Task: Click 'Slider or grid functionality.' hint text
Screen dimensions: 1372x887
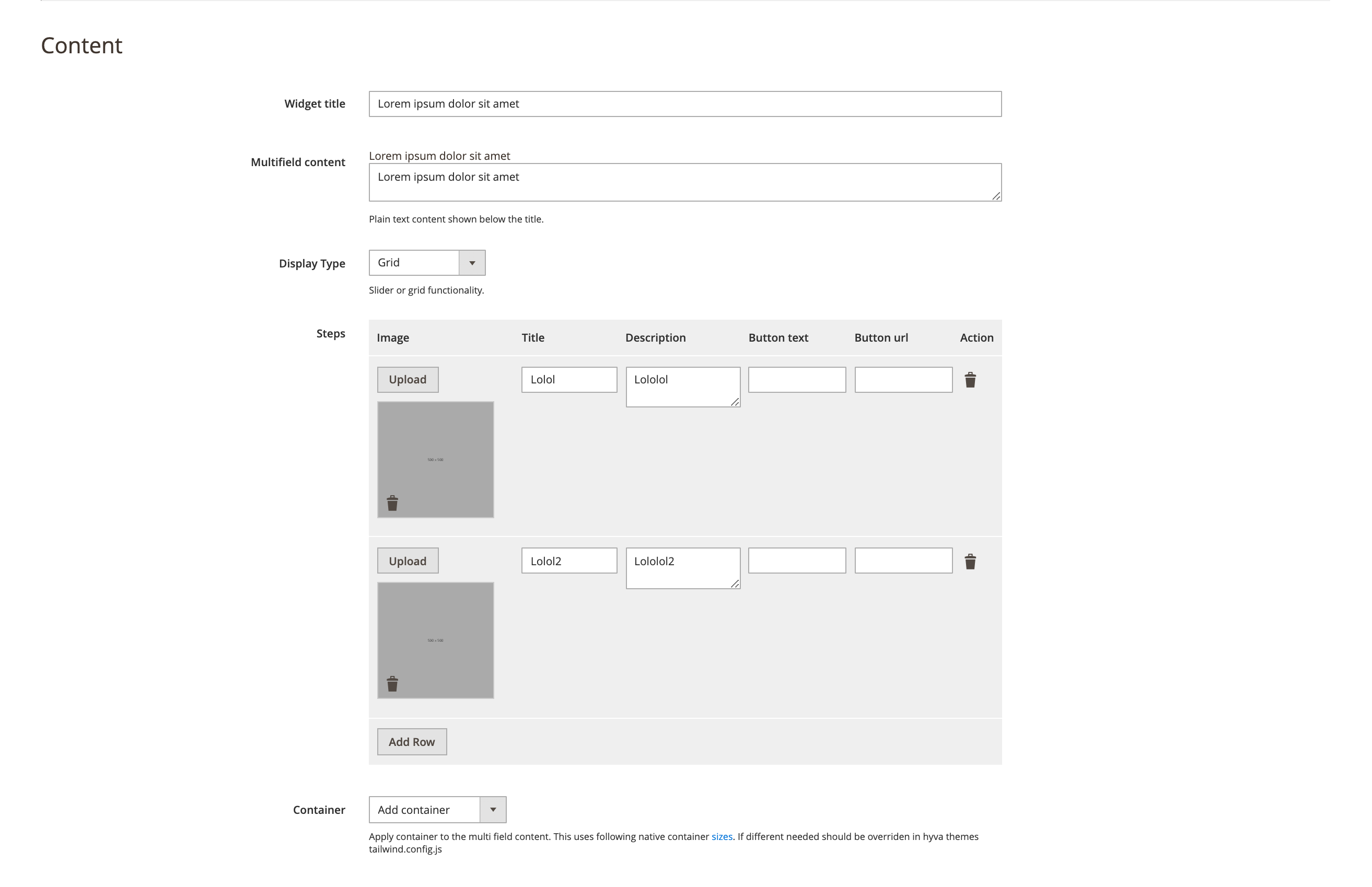Action: (x=426, y=290)
